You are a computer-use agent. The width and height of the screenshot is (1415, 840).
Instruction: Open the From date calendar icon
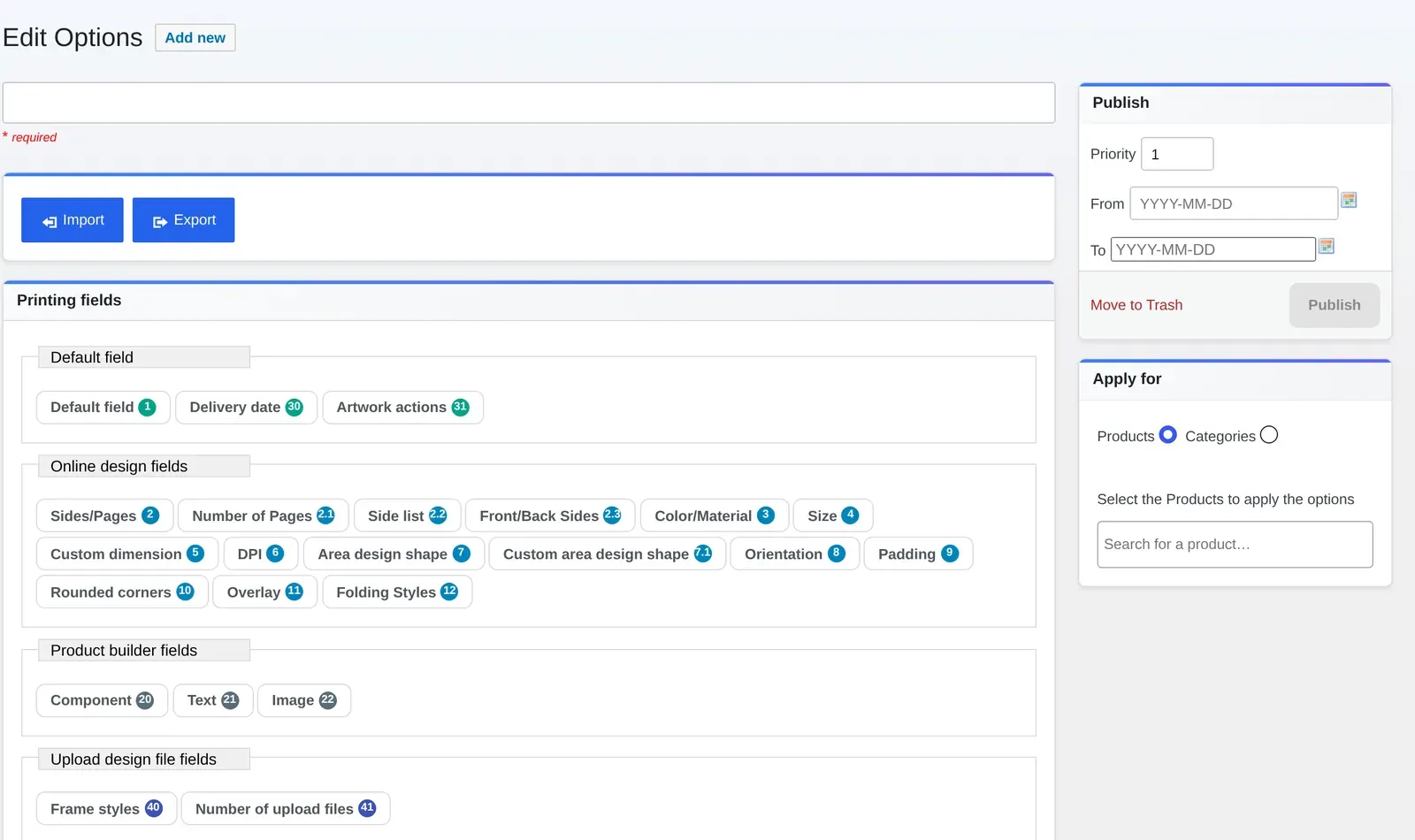coord(1349,200)
